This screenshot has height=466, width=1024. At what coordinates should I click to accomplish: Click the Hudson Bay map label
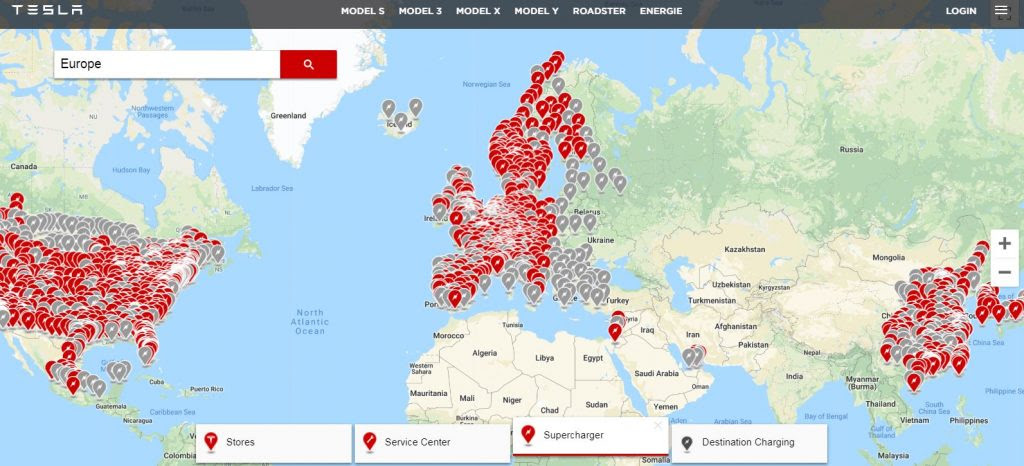click(131, 170)
